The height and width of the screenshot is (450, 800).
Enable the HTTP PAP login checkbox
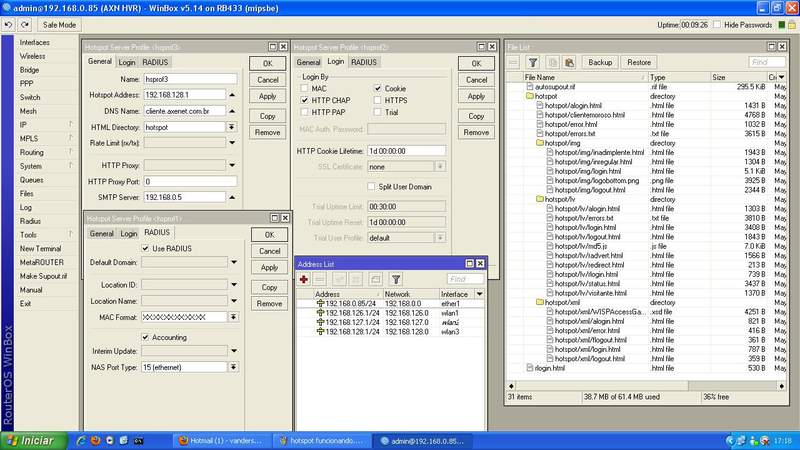(x=305, y=114)
